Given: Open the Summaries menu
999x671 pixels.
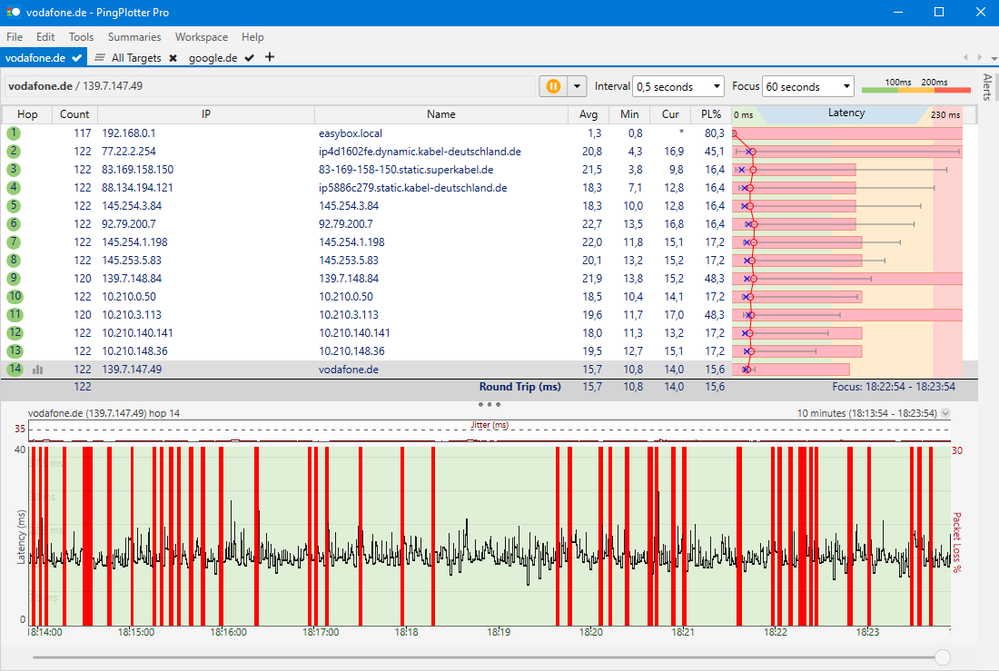Looking at the screenshot, I should (134, 37).
